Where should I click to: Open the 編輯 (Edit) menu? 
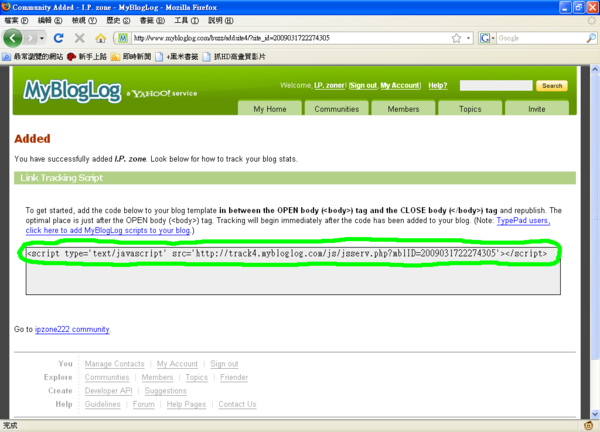click(x=50, y=20)
